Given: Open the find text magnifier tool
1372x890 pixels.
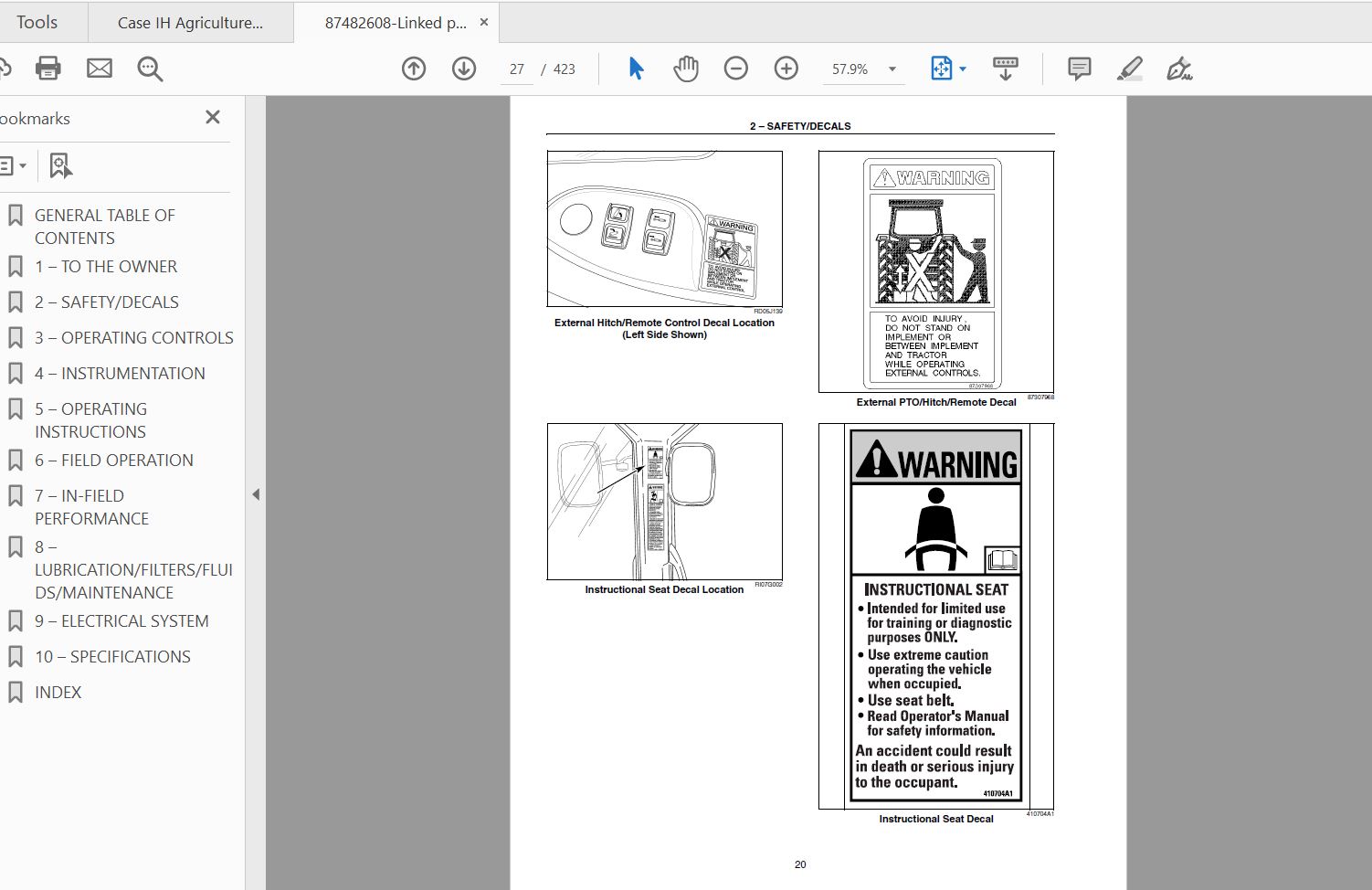Looking at the screenshot, I should pyautogui.click(x=150, y=69).
